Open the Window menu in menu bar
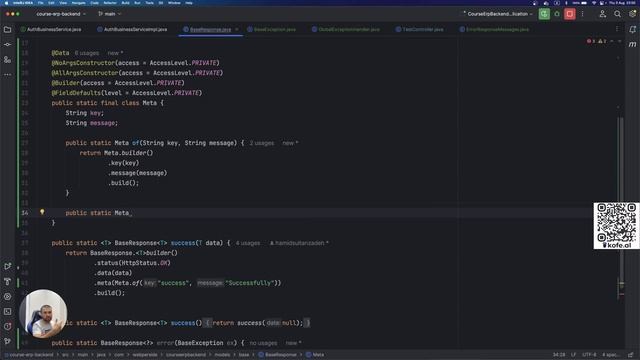The width and height of the screenshot is (640, 360). pyautogui.click(x=174, y=3)
